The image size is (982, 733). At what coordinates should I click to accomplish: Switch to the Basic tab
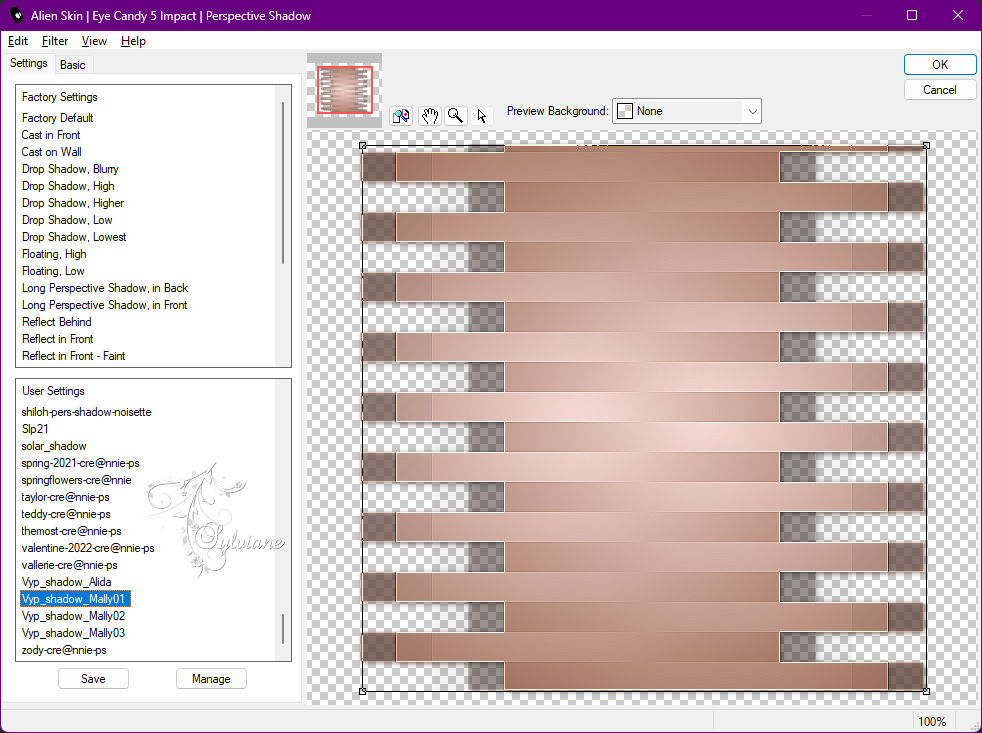pyautogui.click(x=73, y=65)
